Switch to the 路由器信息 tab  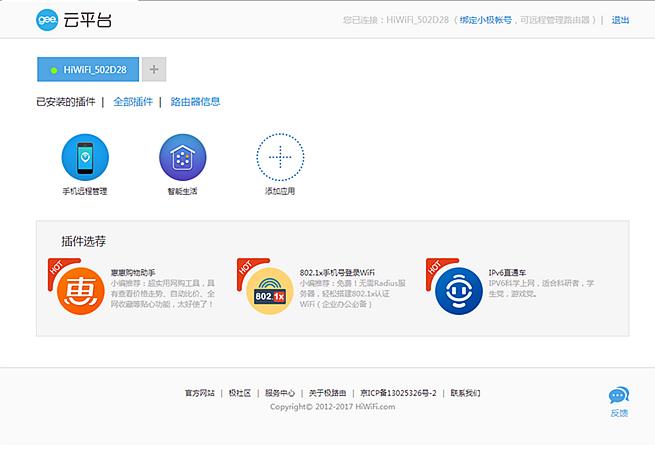tap(195, 101)
